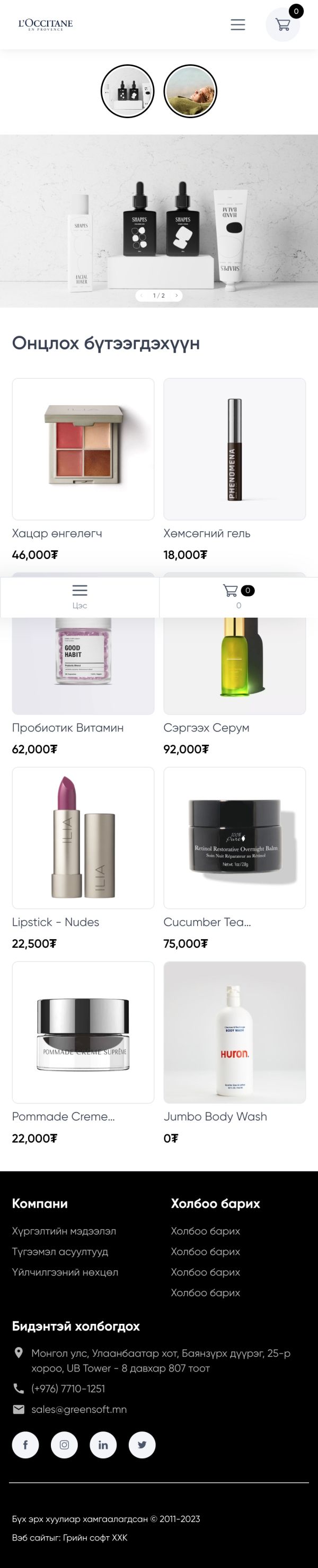This screenshot has width=318, height=1568.
Task: Click the sales@greensoft.mn email
Action: point(79,1409)
